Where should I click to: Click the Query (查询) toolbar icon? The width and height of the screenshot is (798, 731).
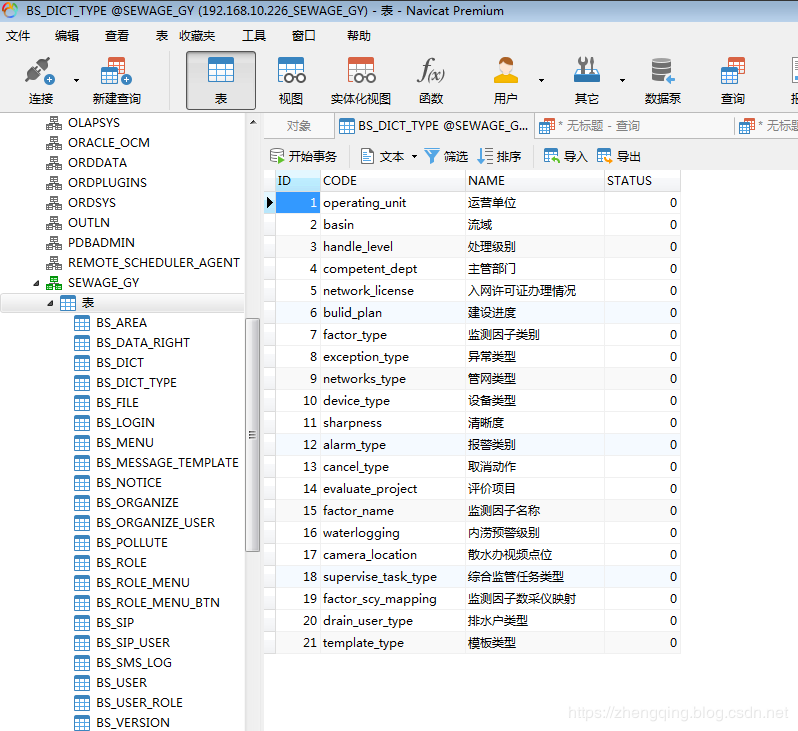pyautogui.click(x=733, y=71)
